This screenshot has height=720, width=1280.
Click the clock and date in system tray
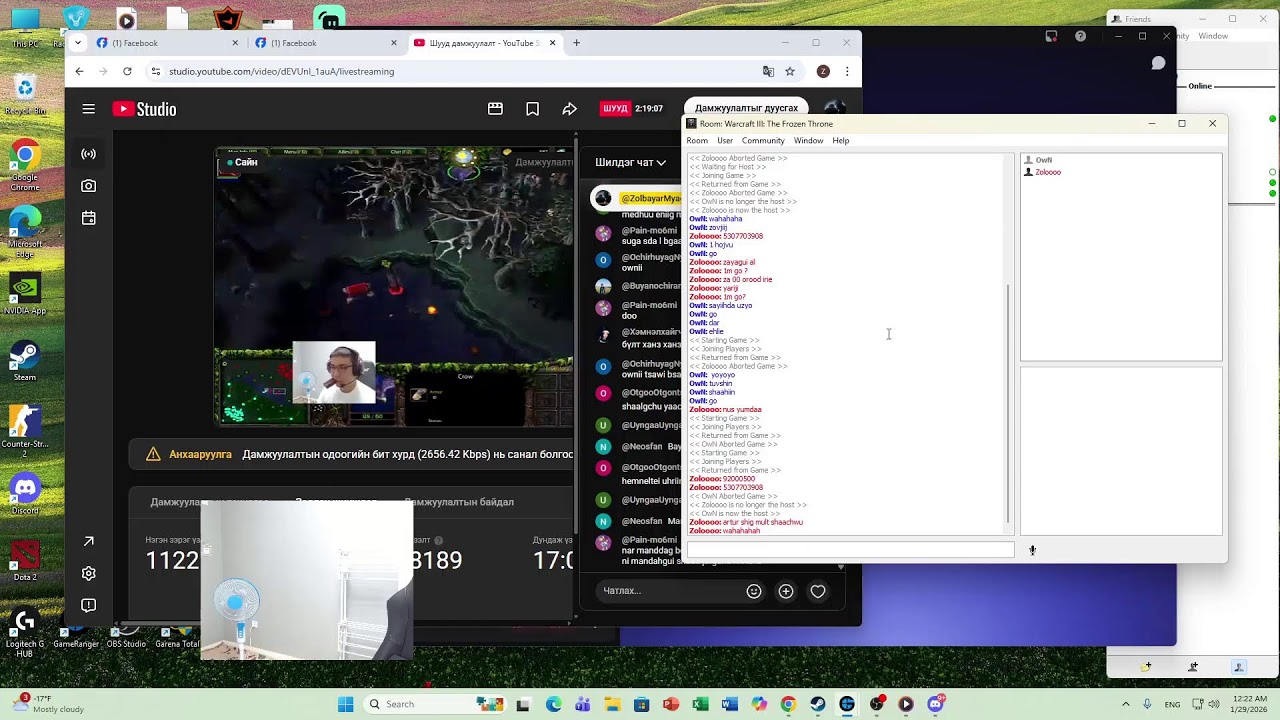click(x=1250, y=704)
